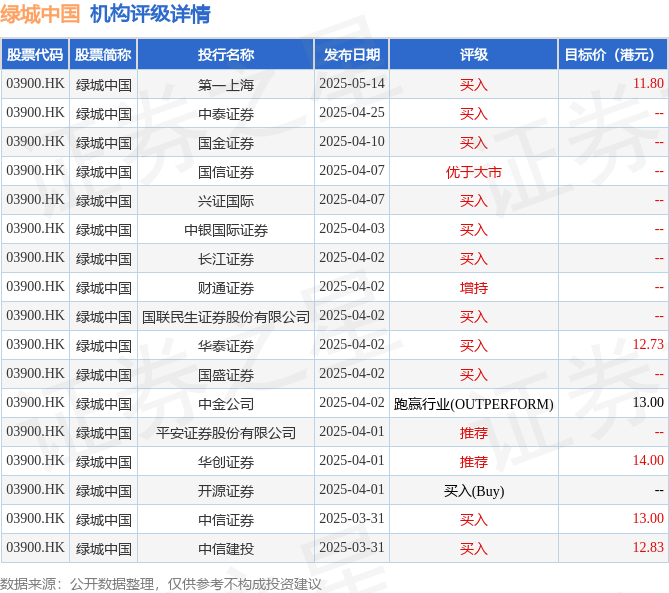Image resolution: width=669 pixels, height=593 pixels.
Task: Select the 国金证券 broker cell
Action: coord(226,142)
